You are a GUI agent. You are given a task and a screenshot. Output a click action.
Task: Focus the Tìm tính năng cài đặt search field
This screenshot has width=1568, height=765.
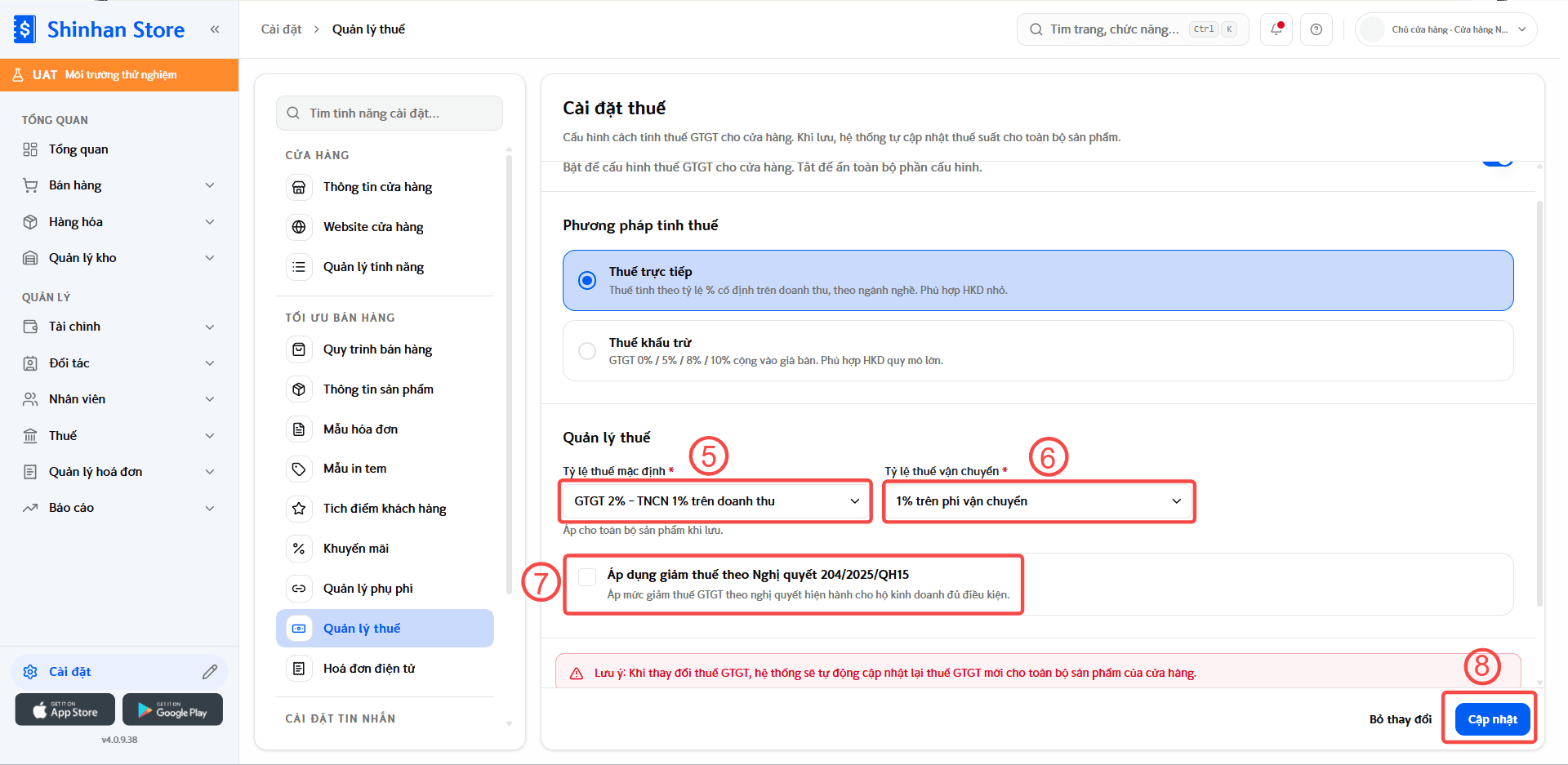[390, 113]
